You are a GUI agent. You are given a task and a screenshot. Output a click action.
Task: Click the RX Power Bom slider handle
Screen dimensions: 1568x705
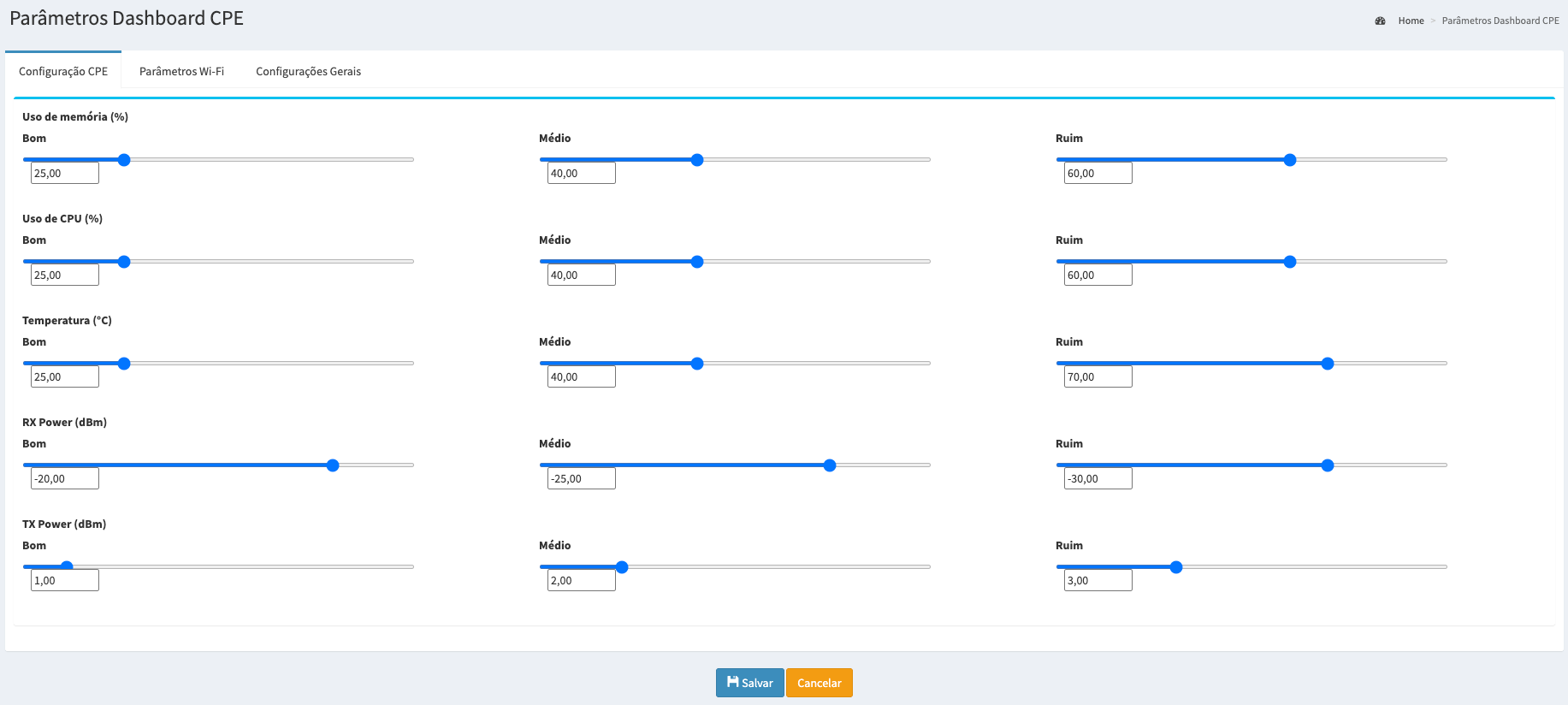[x=333, y=465]
